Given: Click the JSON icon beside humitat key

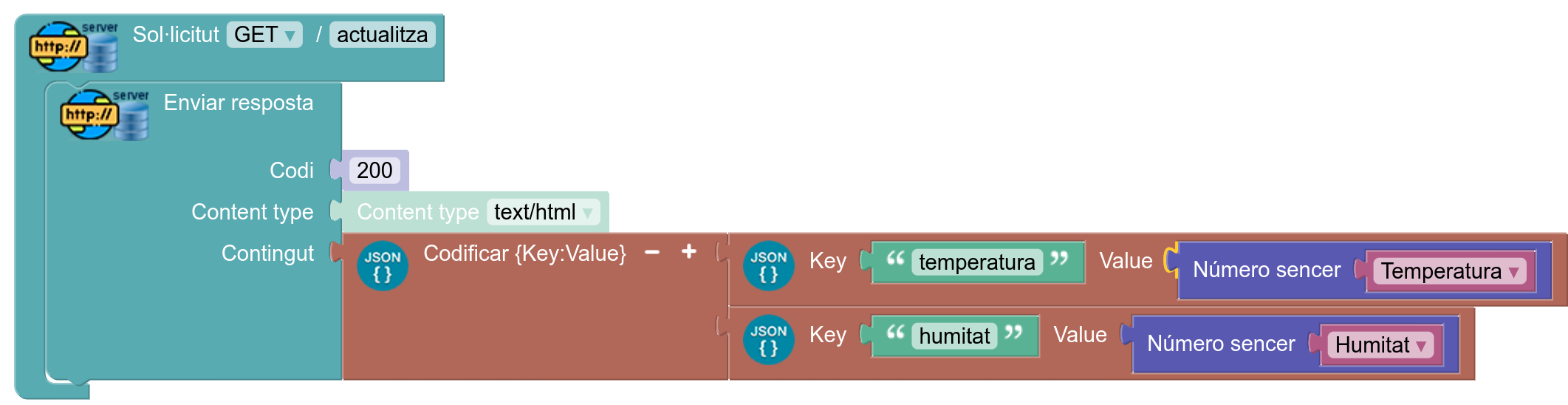Looking at the screenshot, I should coord(769,340).
